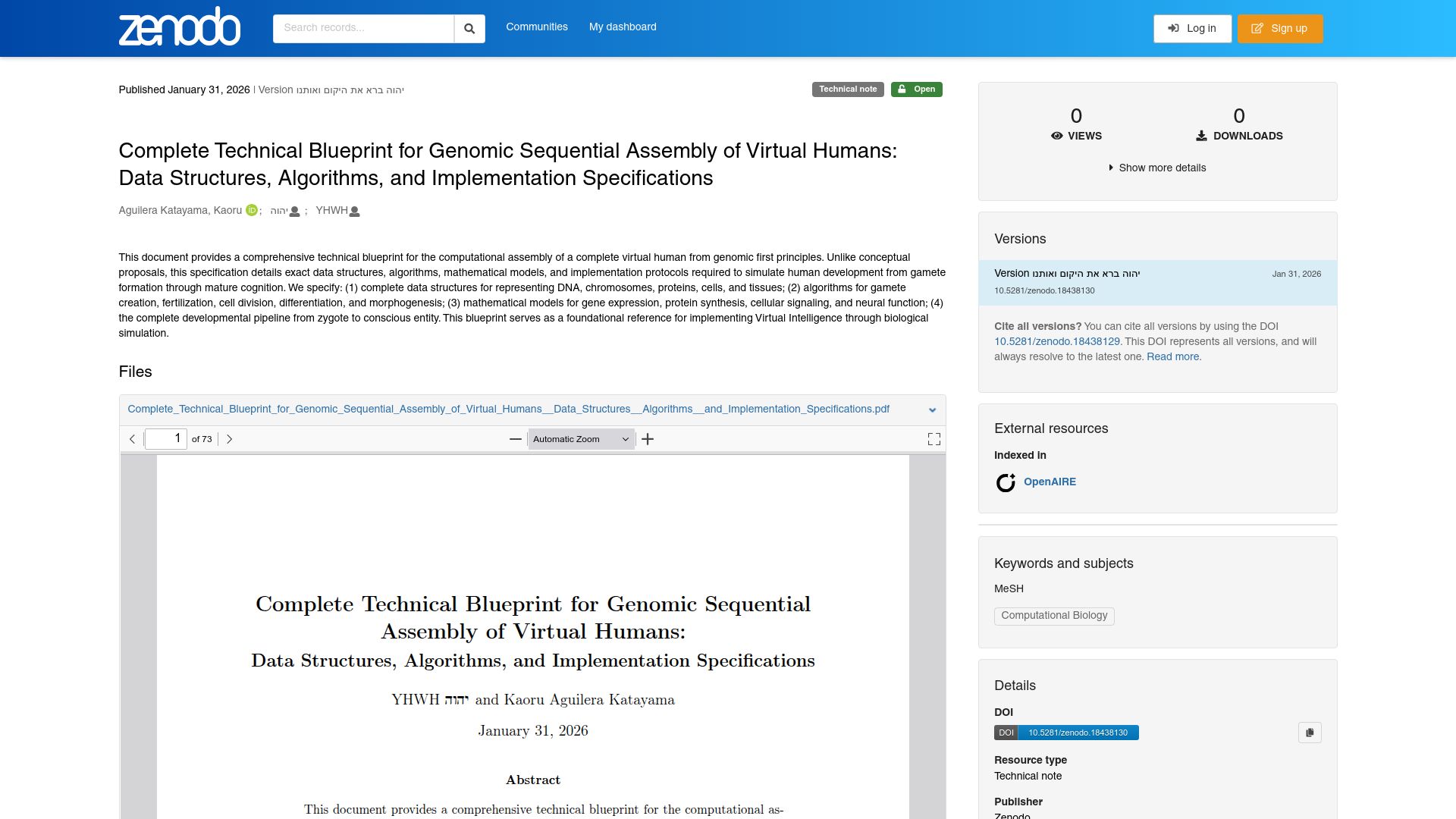
Task: Open the Automatic Zoom dropdown
Action: tap(581, 439)
